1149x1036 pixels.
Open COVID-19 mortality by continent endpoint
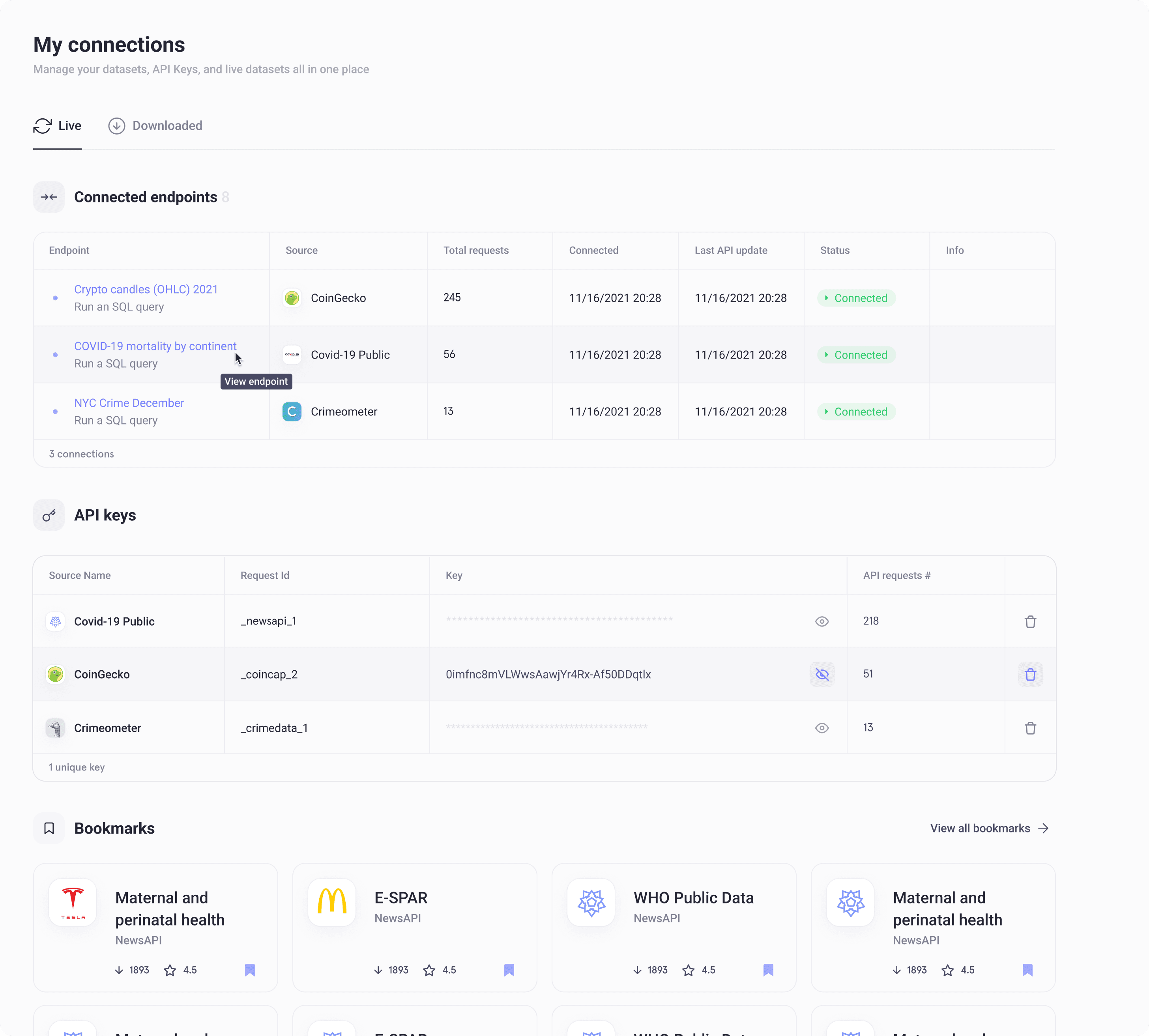[x=155, y=346]
